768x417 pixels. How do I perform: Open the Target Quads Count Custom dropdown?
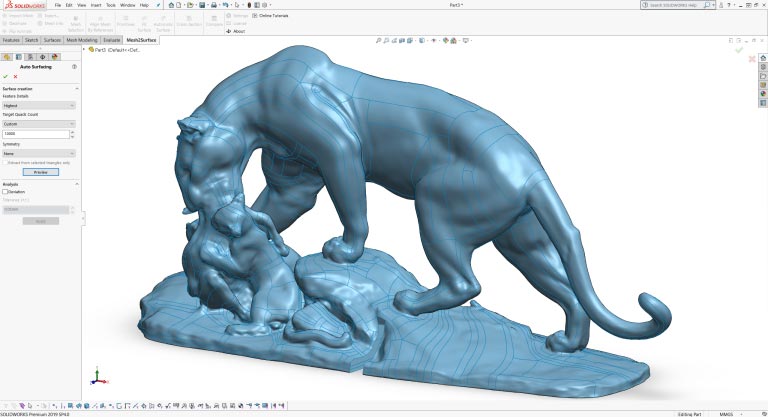(x=38, y=124)
